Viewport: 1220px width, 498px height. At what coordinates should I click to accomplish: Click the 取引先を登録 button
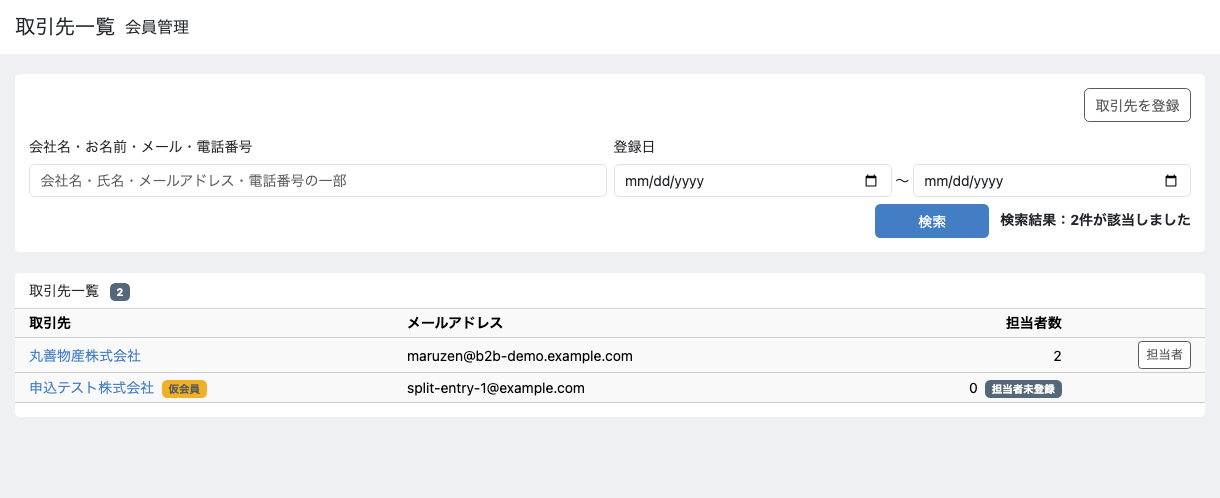pos(1137,105)
